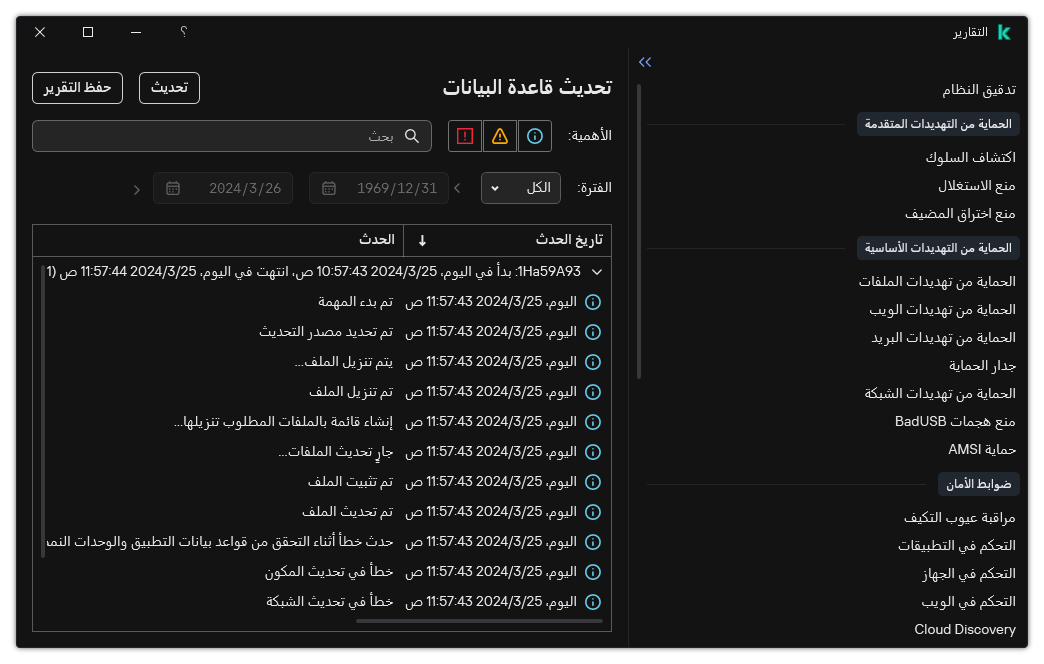The height and width of the screenshot is (664, 1044).
Task: Collapse the 1Ha59A93 event group
Action: (x=597, y=270)
